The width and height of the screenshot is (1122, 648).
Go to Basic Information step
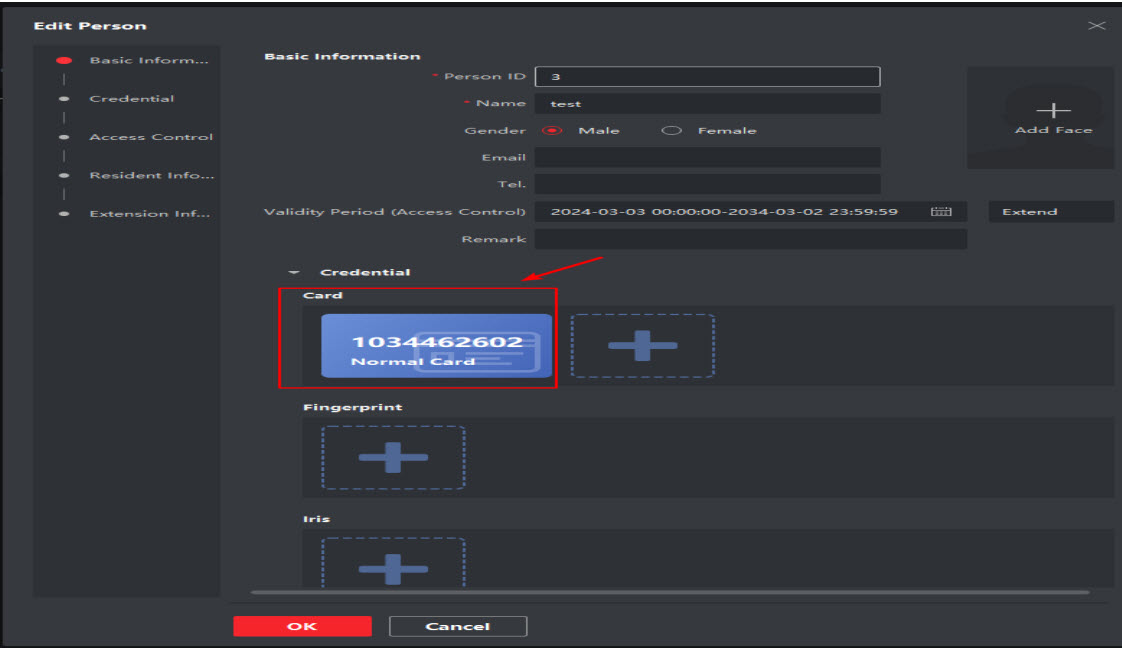pyautogui.click(x=150, y=60)
